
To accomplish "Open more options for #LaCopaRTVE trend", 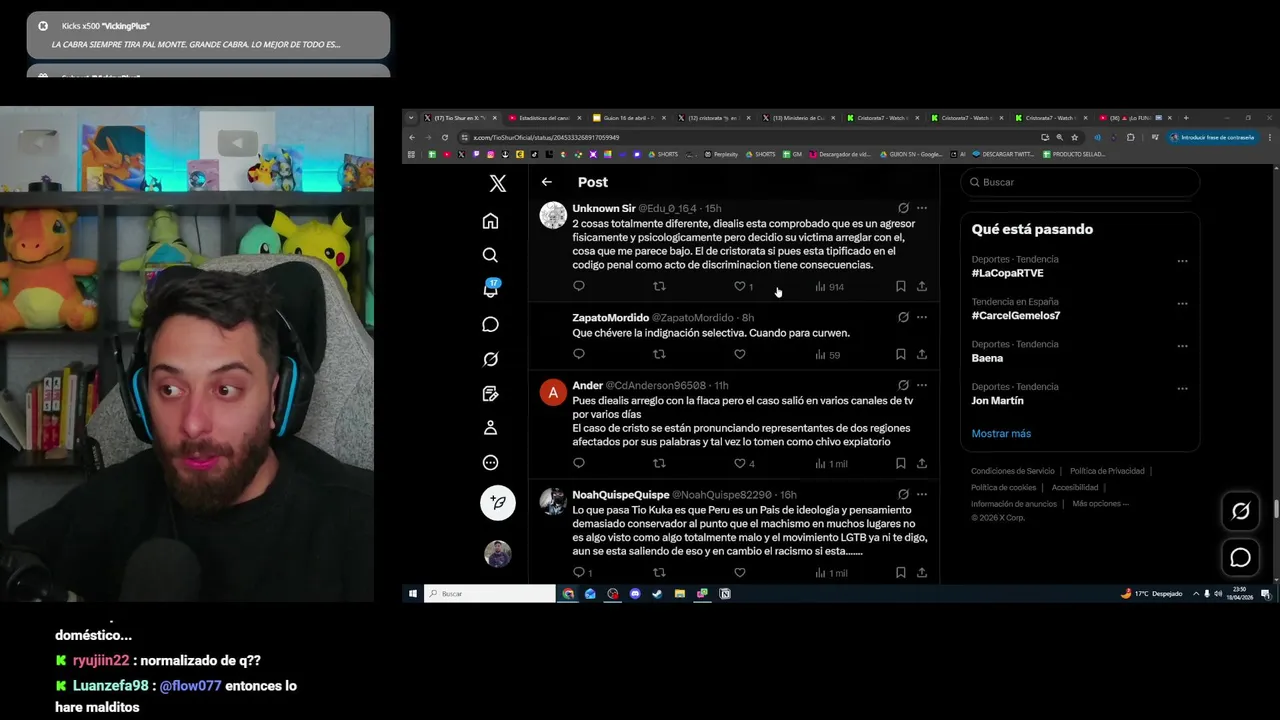I will (x=1182, y=261).
